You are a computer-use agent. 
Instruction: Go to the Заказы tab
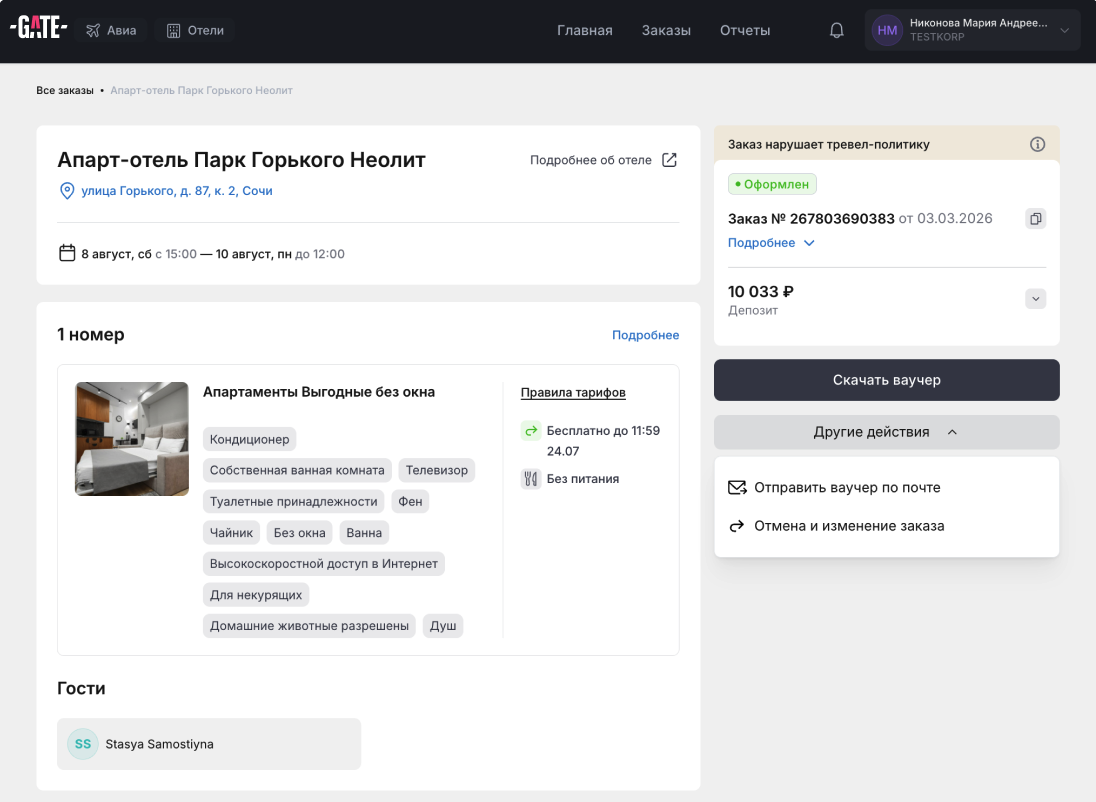point(666,31)
